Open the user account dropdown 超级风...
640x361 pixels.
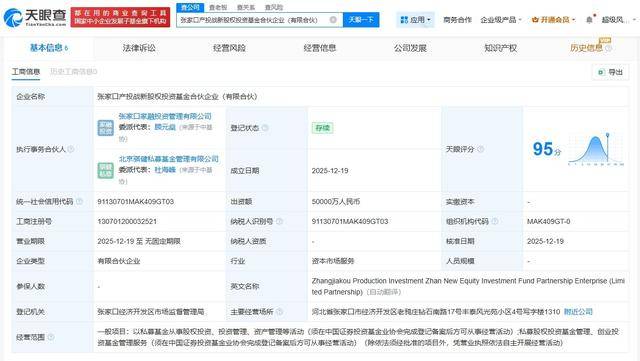618,20
